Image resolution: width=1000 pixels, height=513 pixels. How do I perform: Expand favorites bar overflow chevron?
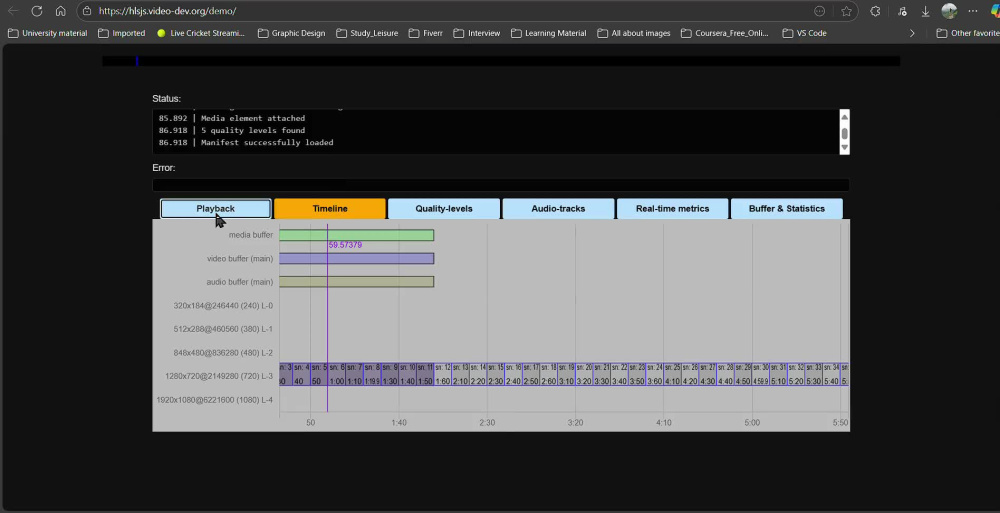pyautogui.click(x=912, y=33)
